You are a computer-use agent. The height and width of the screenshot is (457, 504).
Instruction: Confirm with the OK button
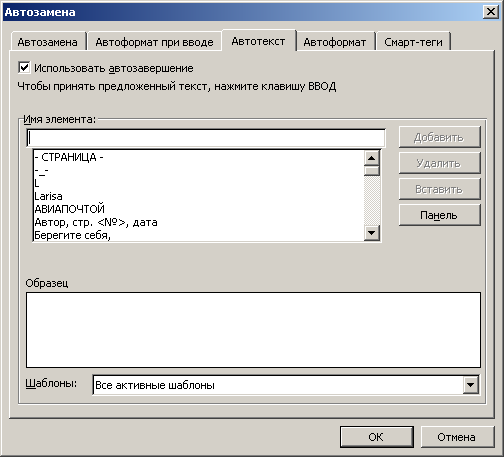pos(377,437)
